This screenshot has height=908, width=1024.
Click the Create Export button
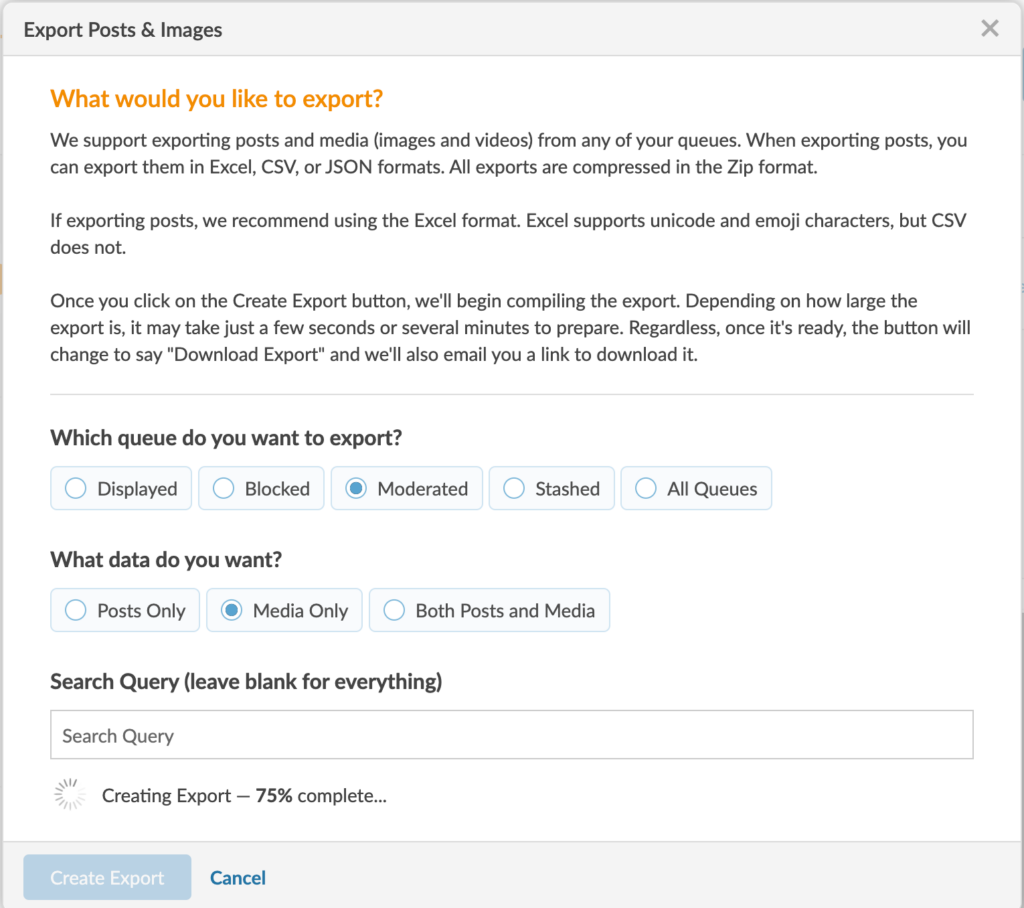coord(107,877)
